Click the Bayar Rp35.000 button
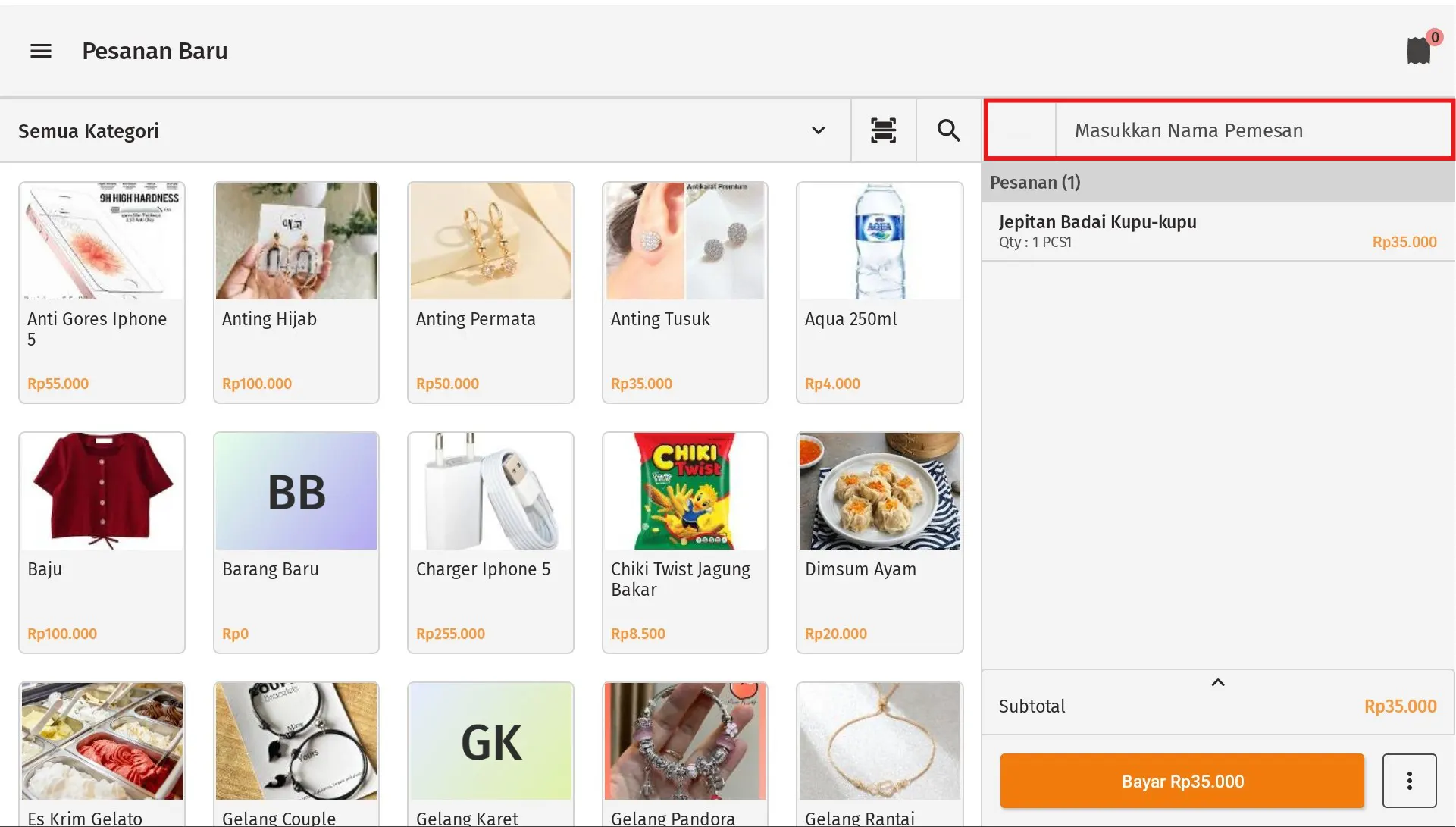Image resolution: width=1456 pixels, height=827 pixels. click(1182, 781)
